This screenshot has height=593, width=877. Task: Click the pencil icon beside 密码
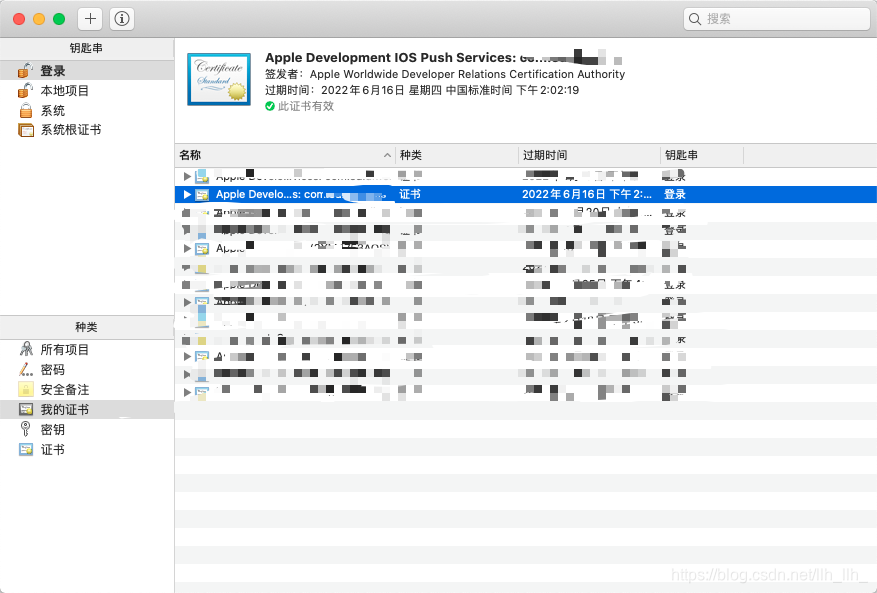pyautogui.click(x=26, y=369)
